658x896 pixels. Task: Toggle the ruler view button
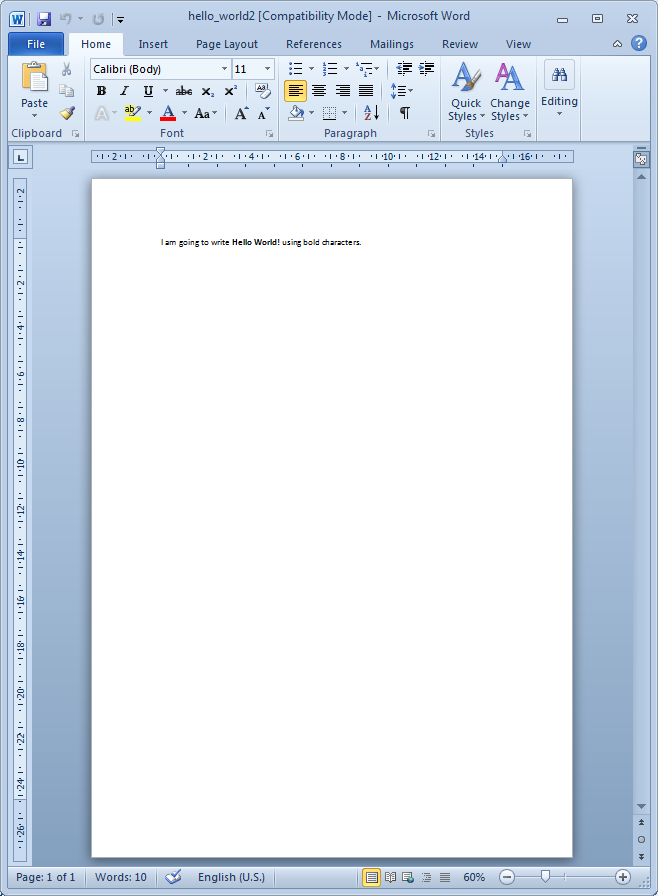[x=641, y=159]
